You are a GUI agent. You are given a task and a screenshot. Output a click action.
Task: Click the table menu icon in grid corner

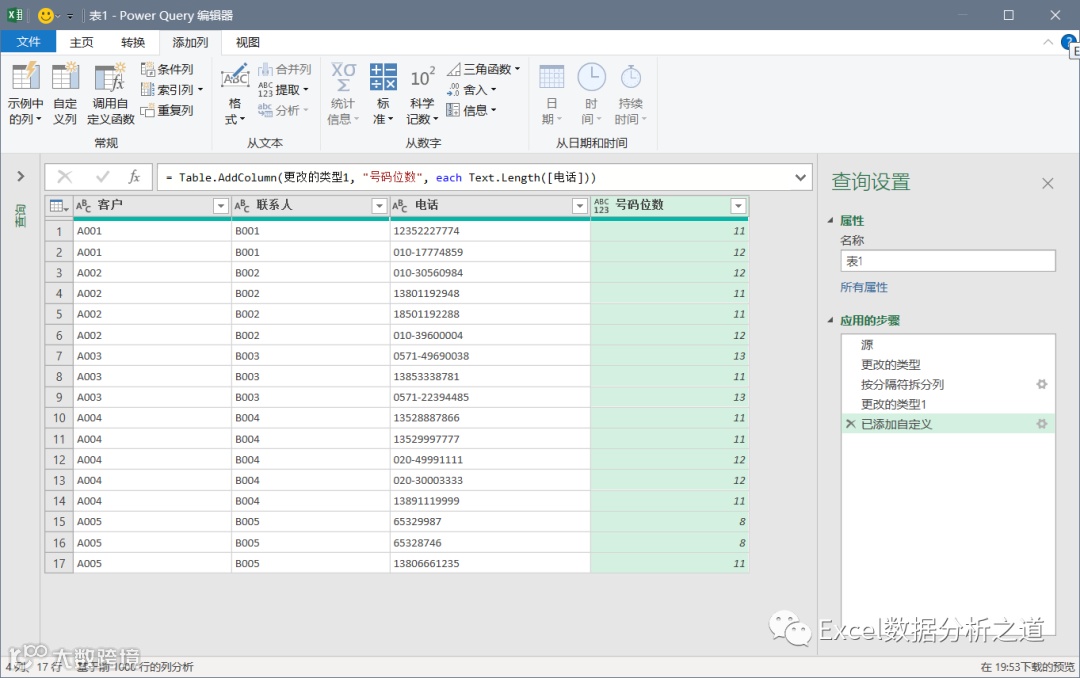59,205
